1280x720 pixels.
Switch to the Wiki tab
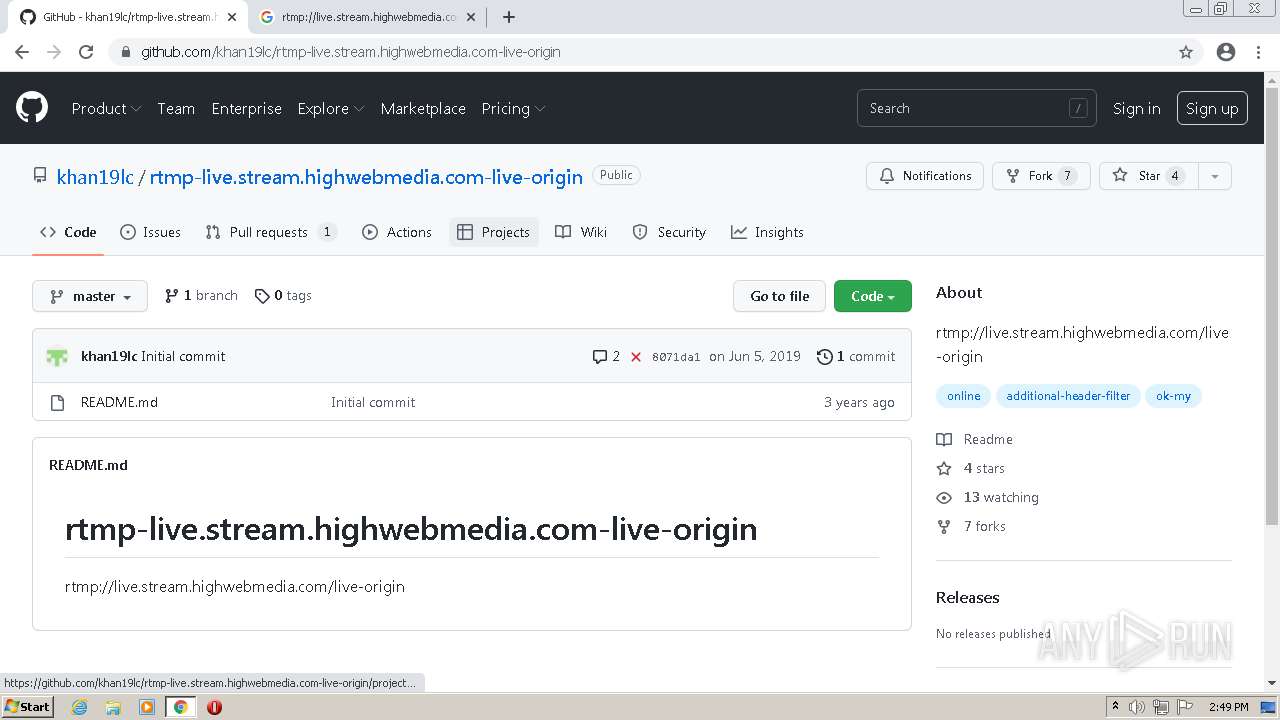pos(581,232)
